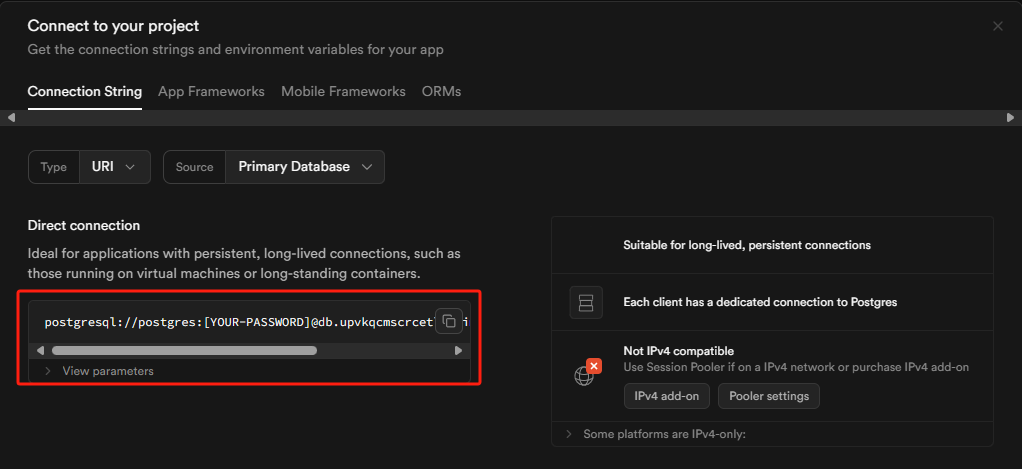This screenshot has height=469, width=1022.
Task: Click the tab bar scroll right arrow
Action: pyautogui.click(x=1010, y=118)
